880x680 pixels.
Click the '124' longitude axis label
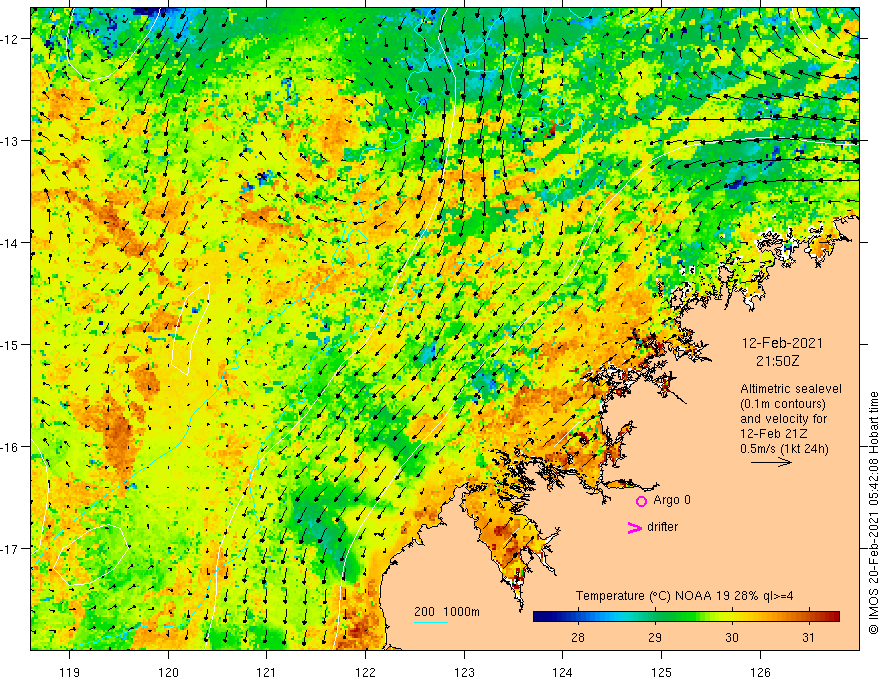tap(562, 672)
